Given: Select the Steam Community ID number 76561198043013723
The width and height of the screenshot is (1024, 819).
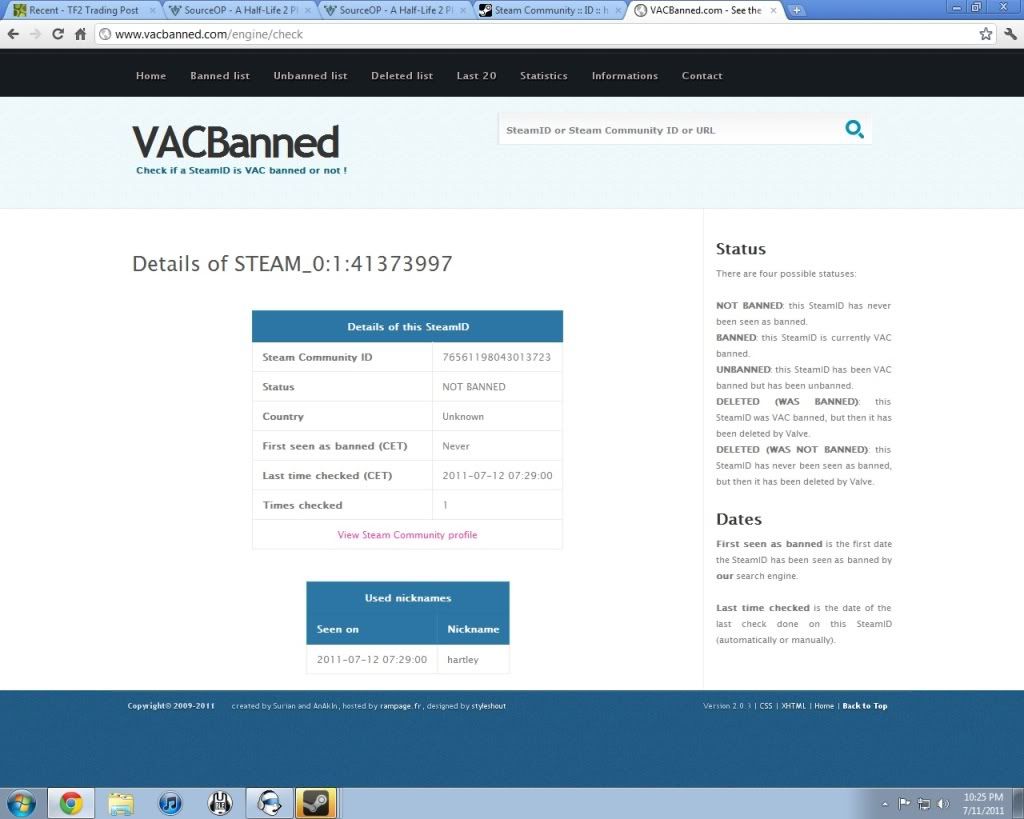Looking at the screenshot, I should (x=496, y=357).
